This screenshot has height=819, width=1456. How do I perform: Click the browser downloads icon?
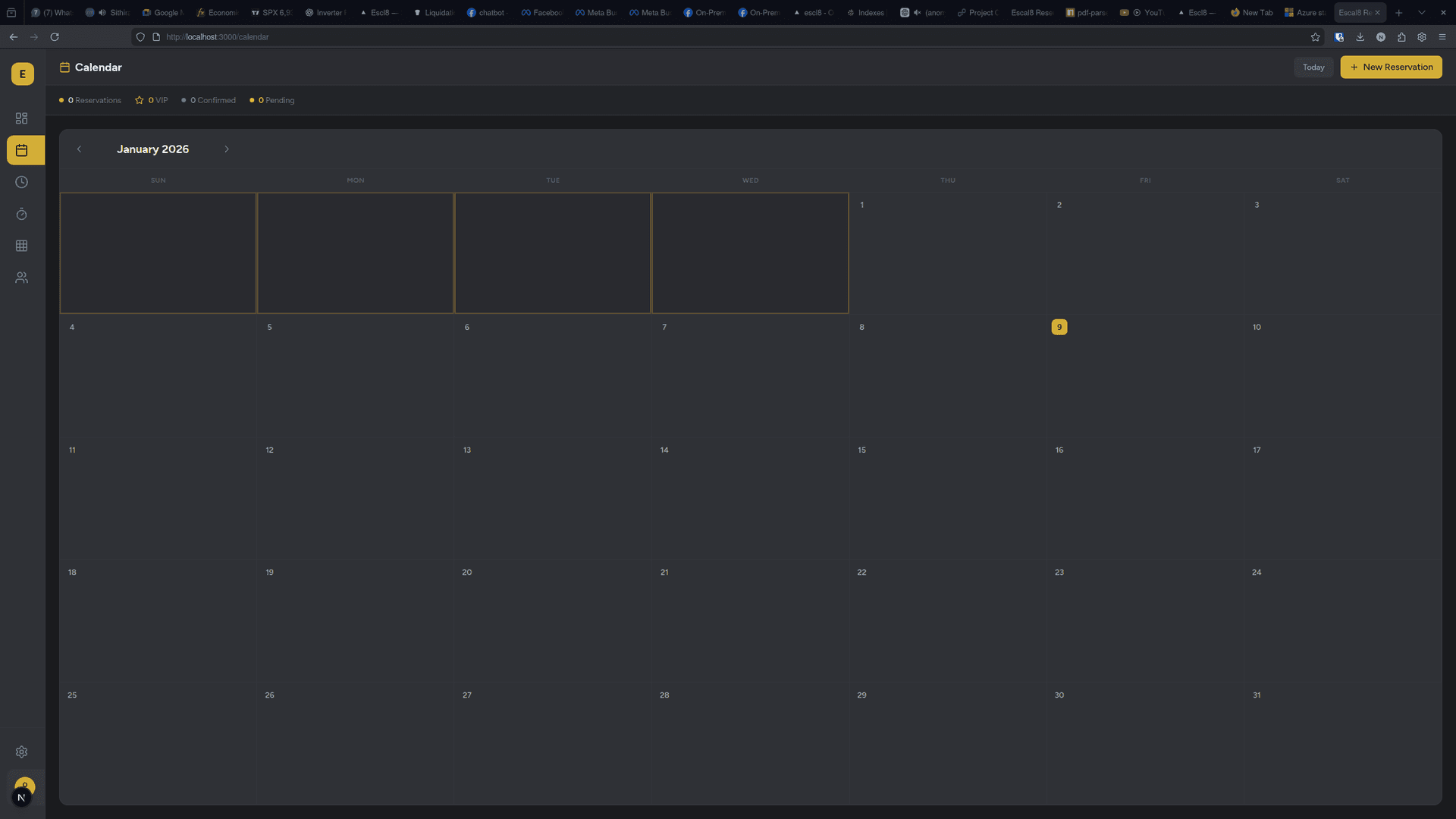(1360, 36)
